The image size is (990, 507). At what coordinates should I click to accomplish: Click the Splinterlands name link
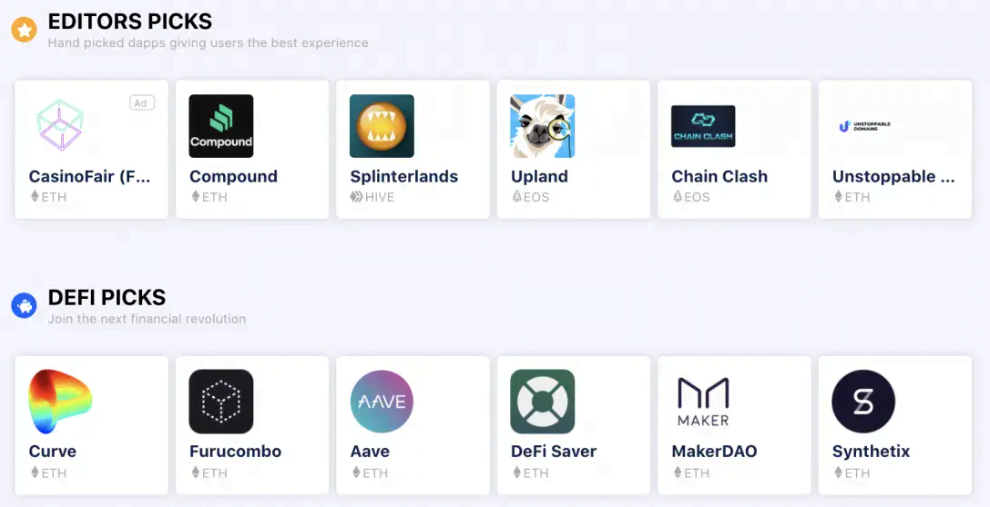pos(404,176)
